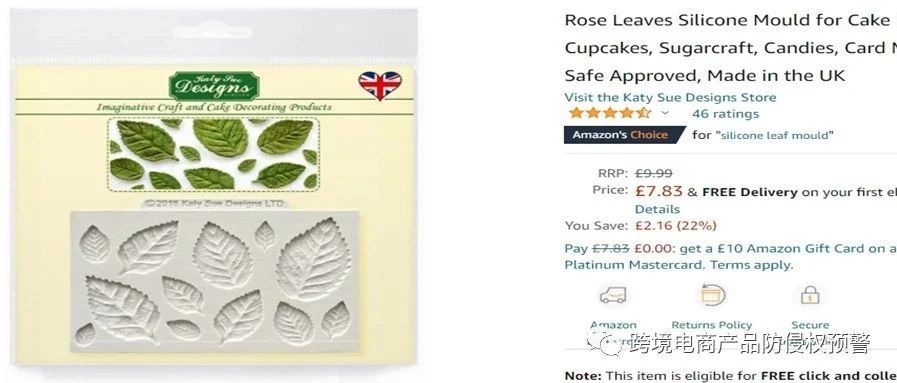Click the Amazon delivery truck icon
The image size is (897, 383).
click(613, 295)
